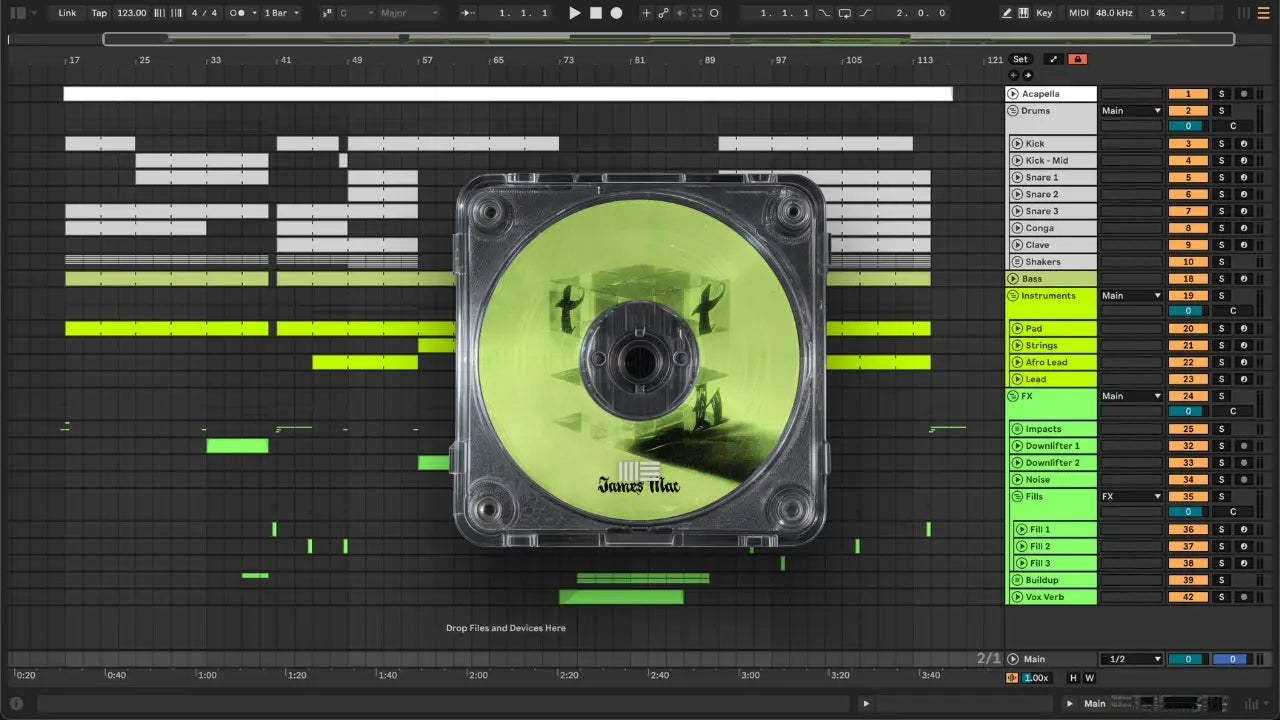Click the MIDI Arrangement Overdub plus icon

coord(646,13)
